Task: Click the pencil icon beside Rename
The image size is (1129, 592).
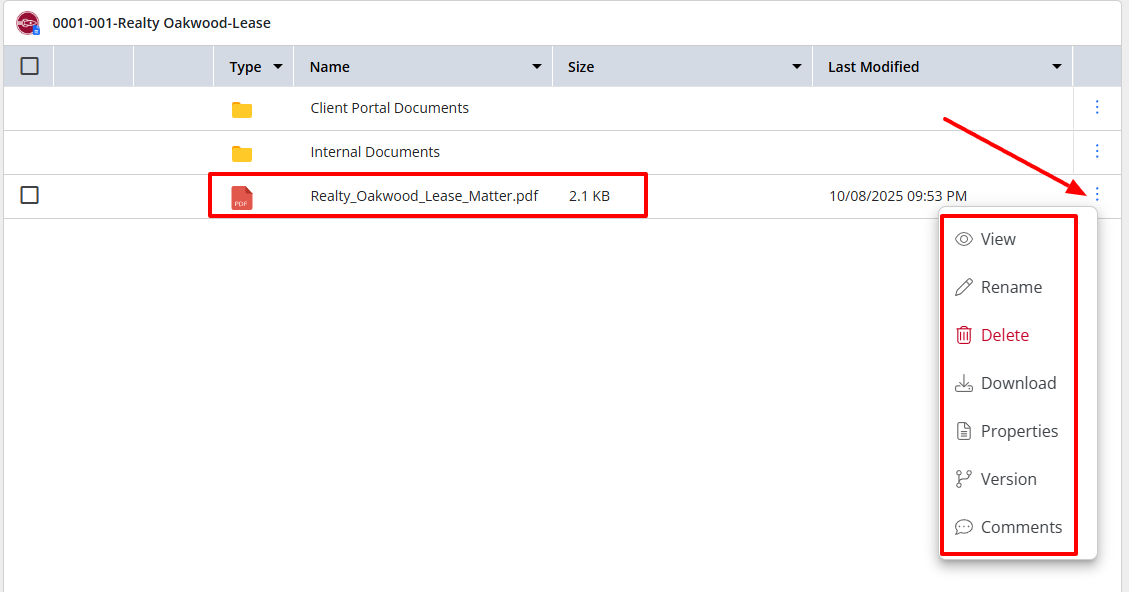Action: 964,287
